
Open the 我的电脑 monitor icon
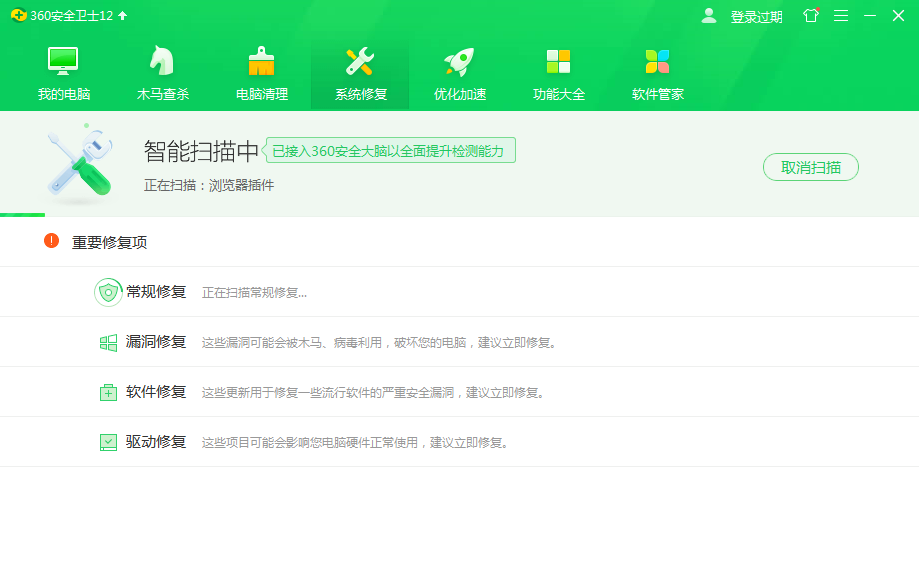point(63,61)
